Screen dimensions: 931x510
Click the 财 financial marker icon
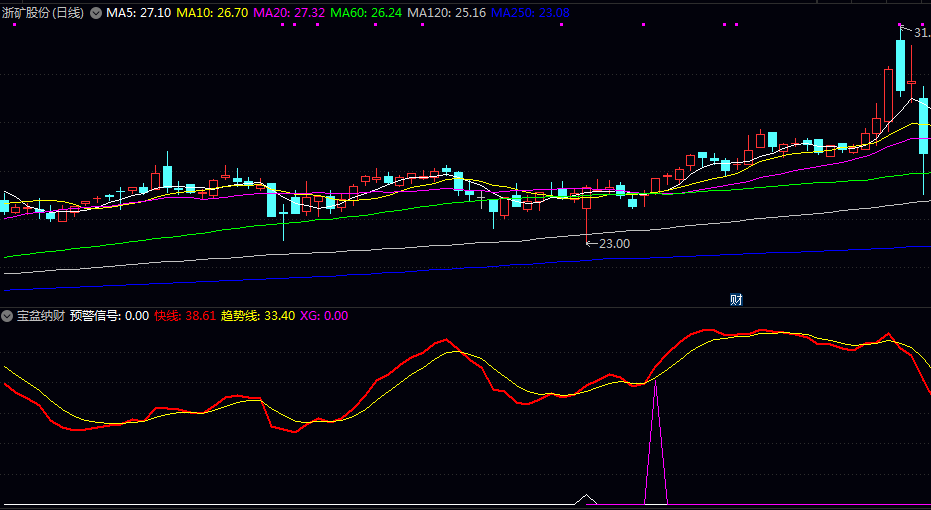(x=736, y=299)
